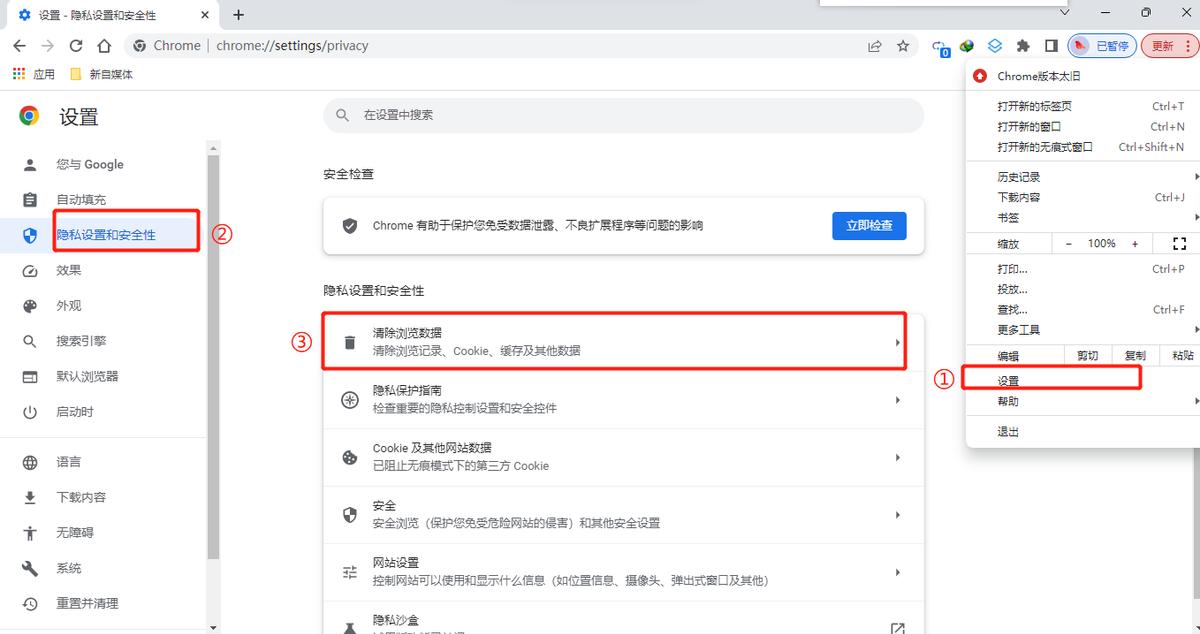Click the back arrow navigation icon
Image resolution: width=1200 pixels, height=634 pixels.
pos(19,45)
